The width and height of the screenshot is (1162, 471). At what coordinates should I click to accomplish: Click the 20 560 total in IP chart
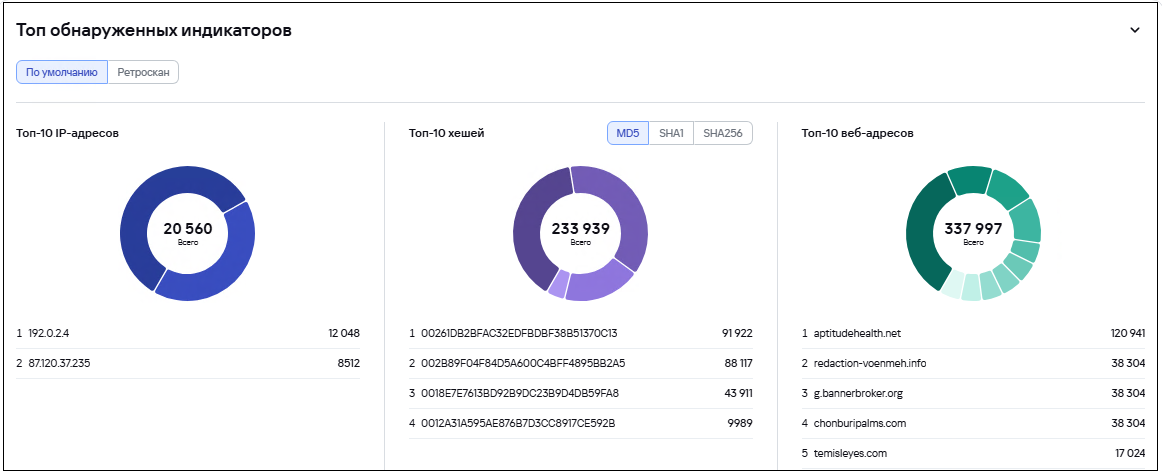187,229
